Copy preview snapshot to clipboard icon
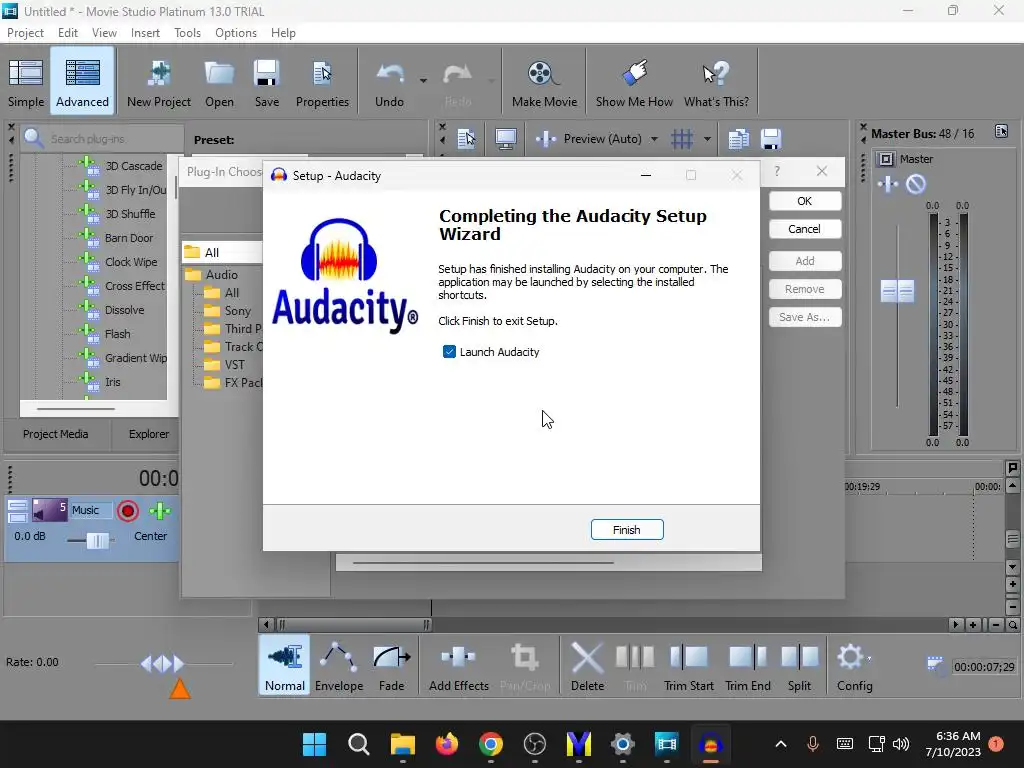Screen dimensions: 1024x768 739,138
